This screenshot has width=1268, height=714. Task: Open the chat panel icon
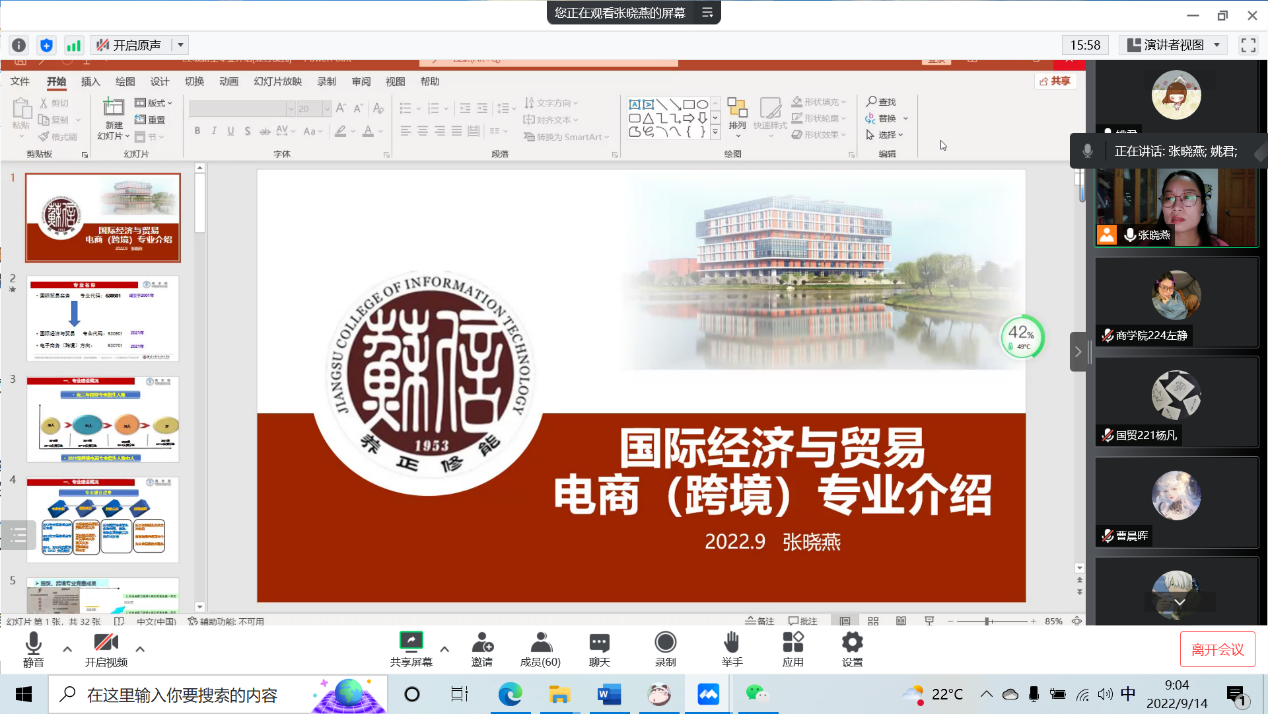pos(600,643)
